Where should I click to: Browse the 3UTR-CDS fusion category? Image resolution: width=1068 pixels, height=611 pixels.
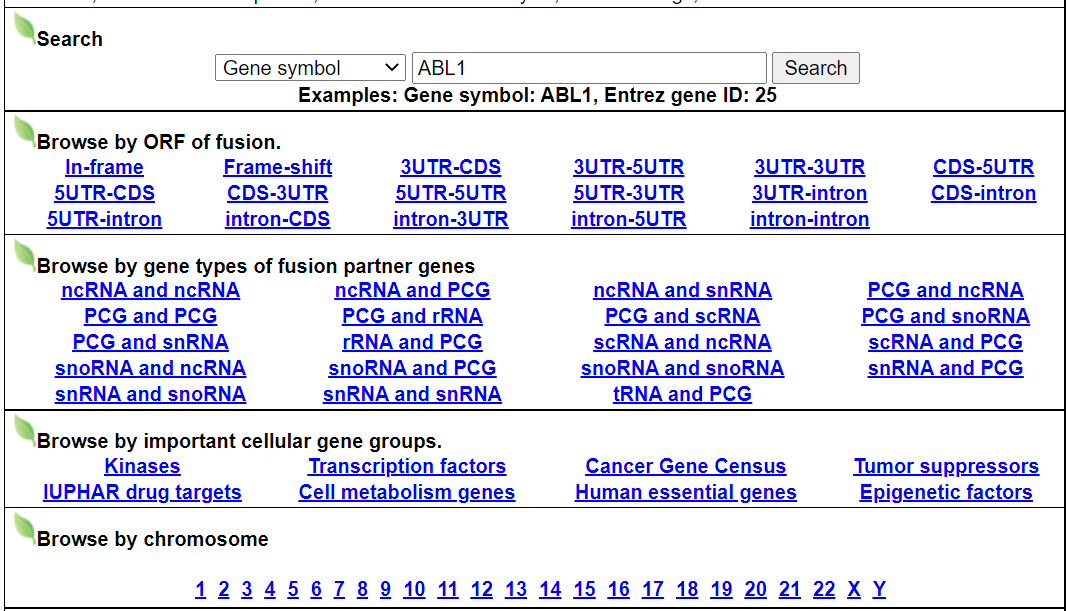[450, 167]
